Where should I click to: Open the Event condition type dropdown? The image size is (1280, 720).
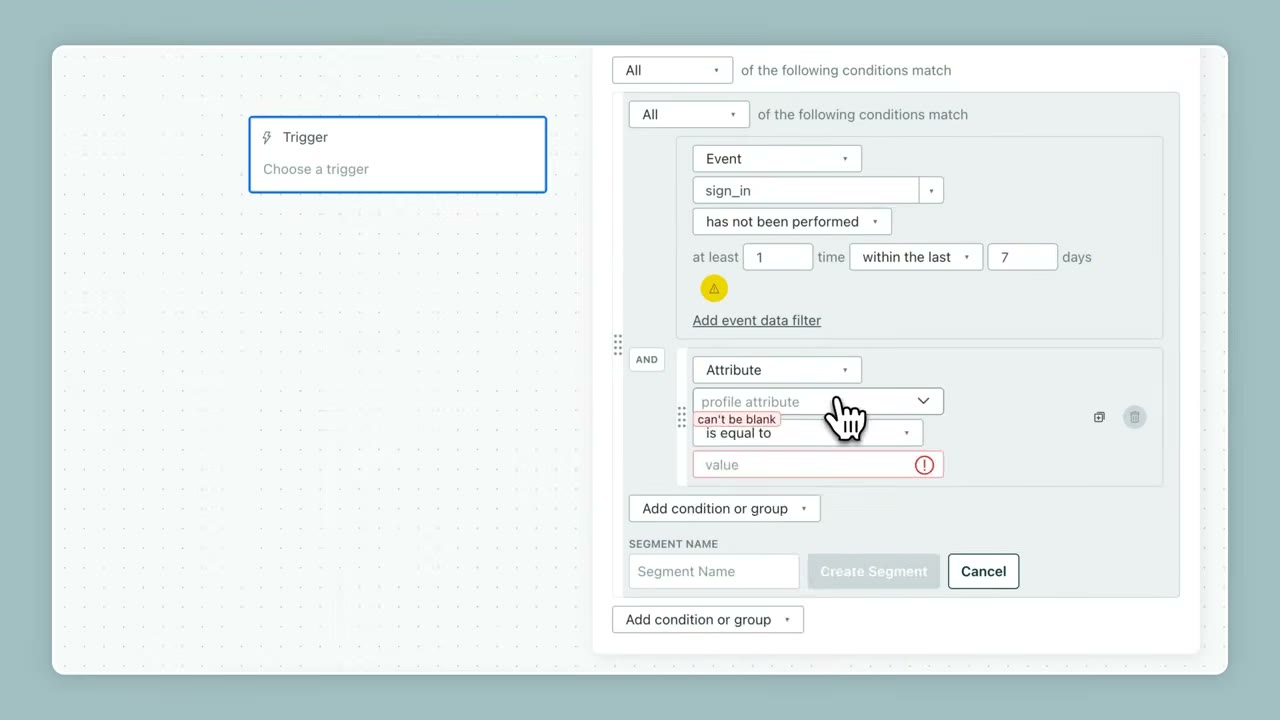pyautogui.click(x=777, y=159)
